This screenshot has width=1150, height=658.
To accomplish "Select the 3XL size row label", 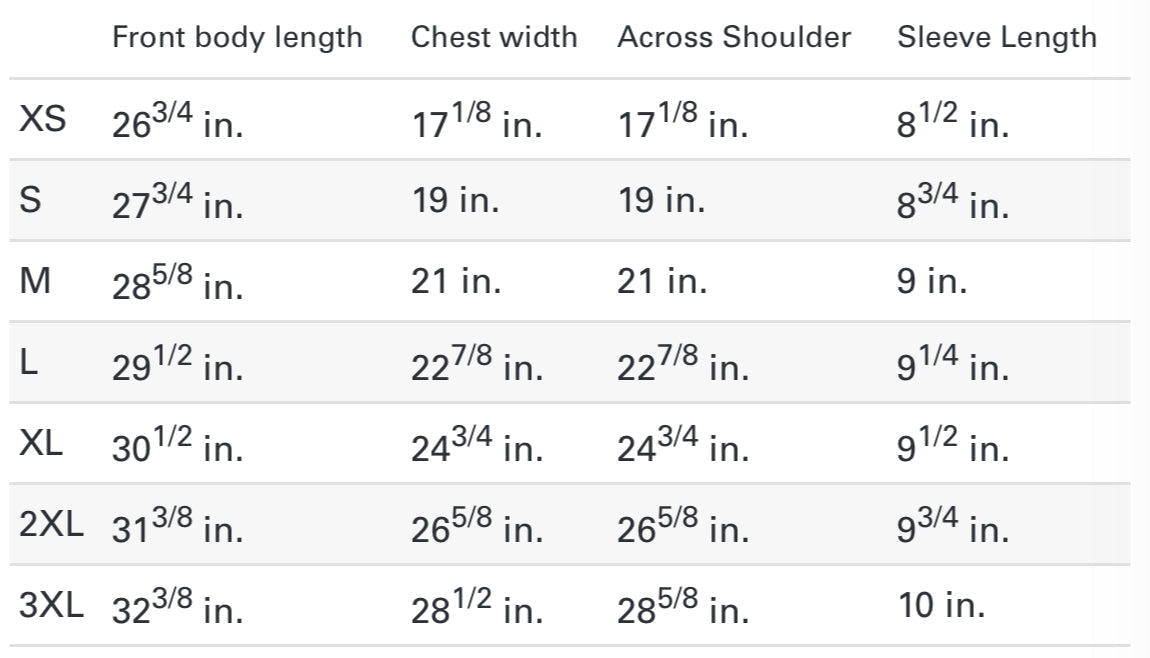I will point(51,605).
